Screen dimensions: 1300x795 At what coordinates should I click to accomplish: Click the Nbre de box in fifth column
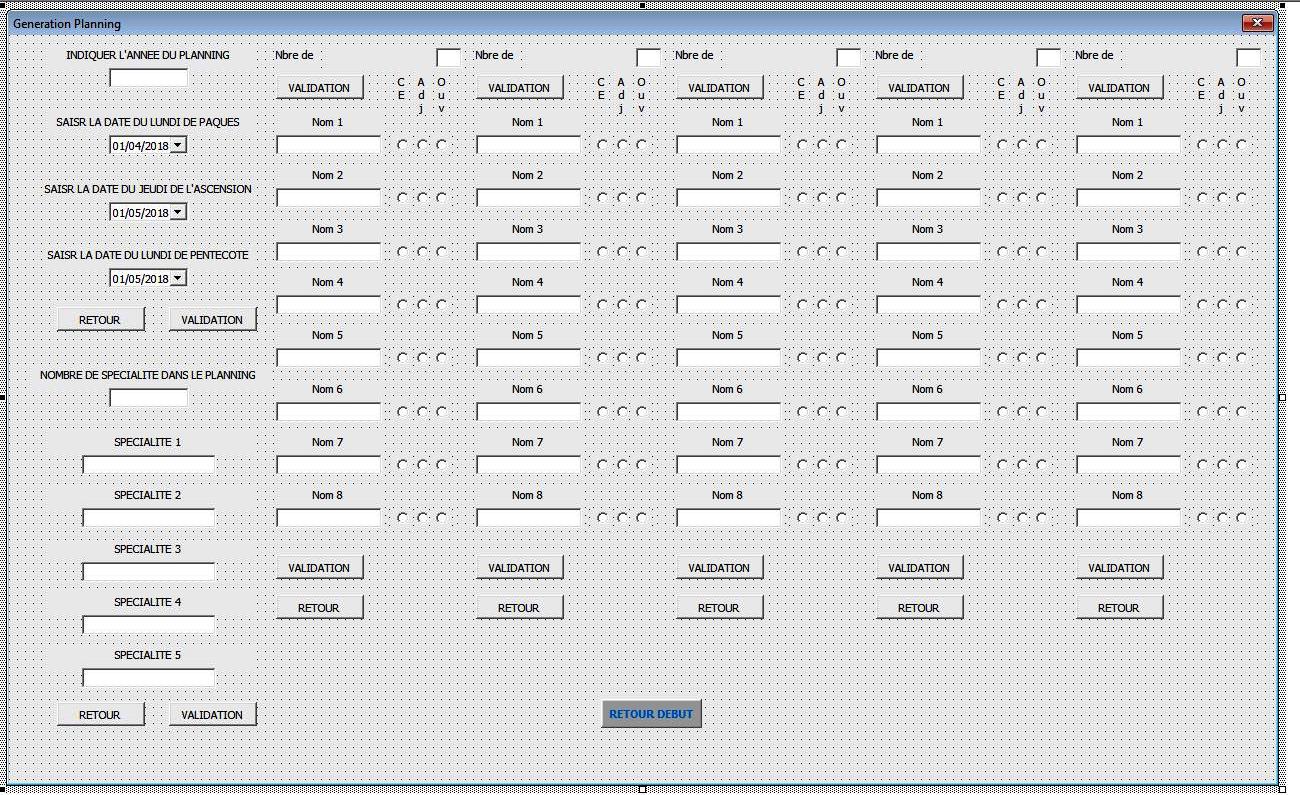(x=1249, y=57)
